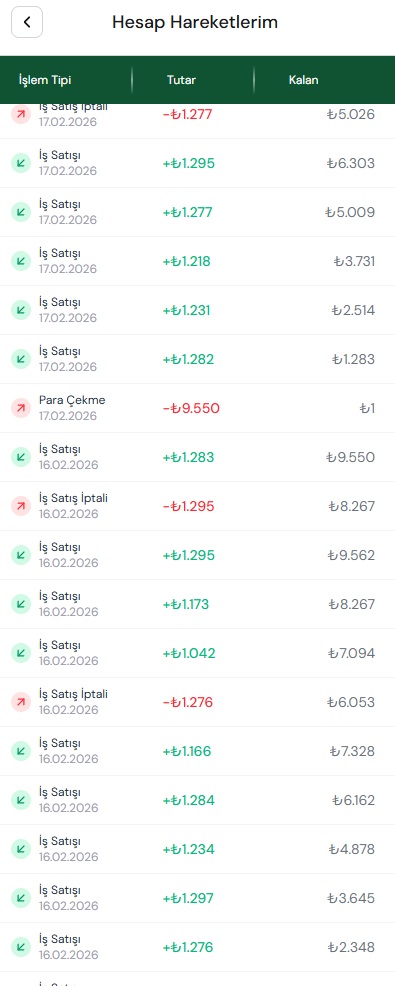Select the Kalan column header
The width and height of the screenshot is (395, 986).
click(303, 80)
